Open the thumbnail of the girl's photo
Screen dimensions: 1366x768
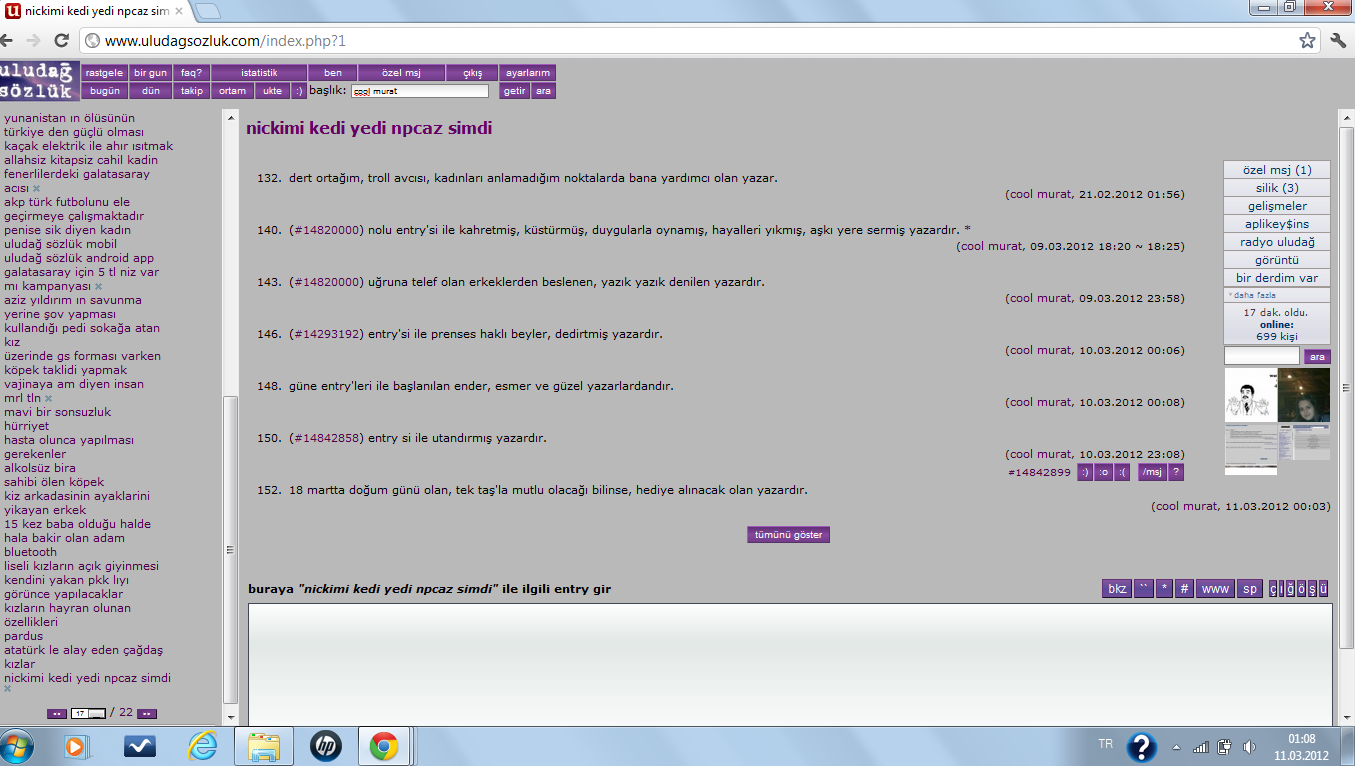(x=1303, y=395)
